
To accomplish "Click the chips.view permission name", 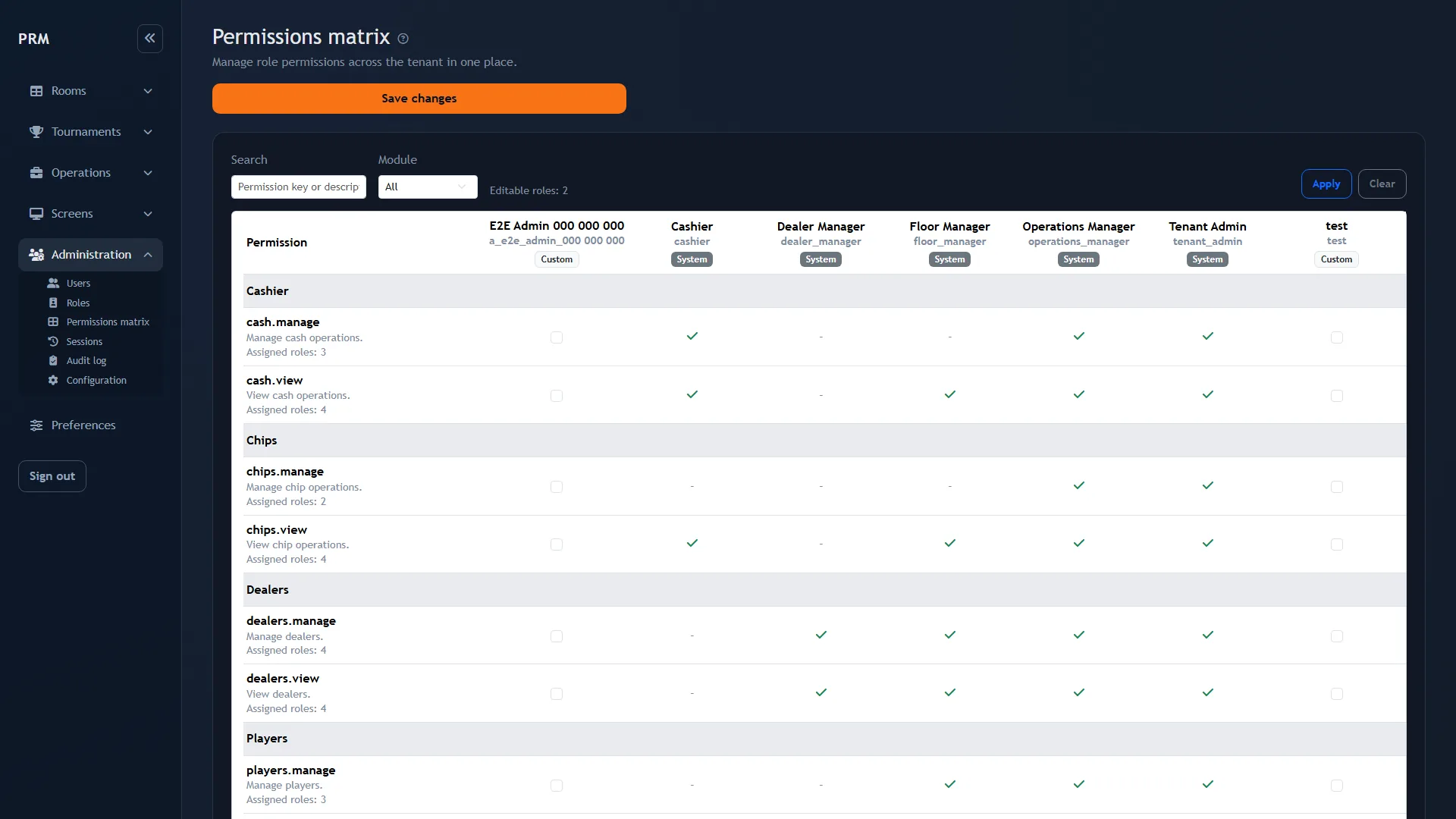I will [277, 530].
